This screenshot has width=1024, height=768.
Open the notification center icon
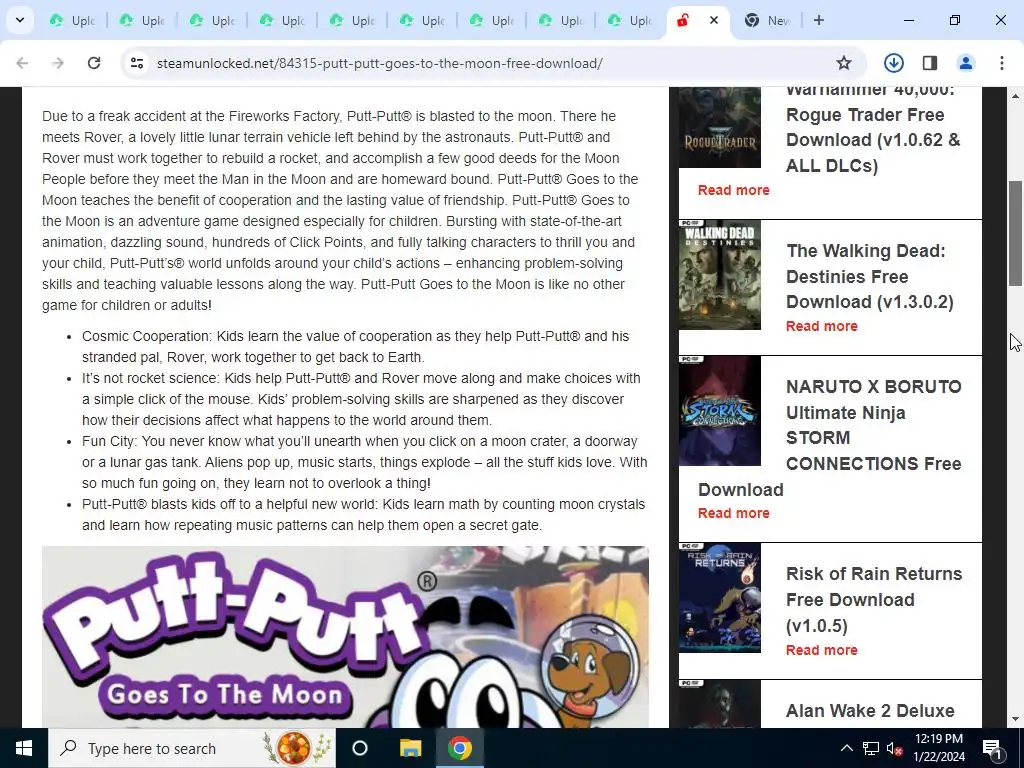tap(993, 748)
